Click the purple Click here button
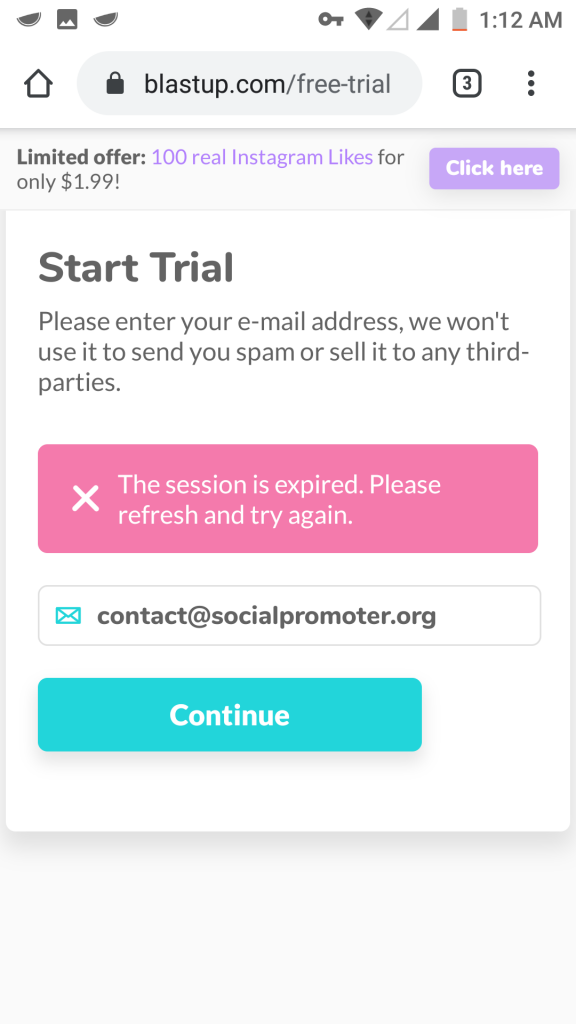 click(494, 168)
